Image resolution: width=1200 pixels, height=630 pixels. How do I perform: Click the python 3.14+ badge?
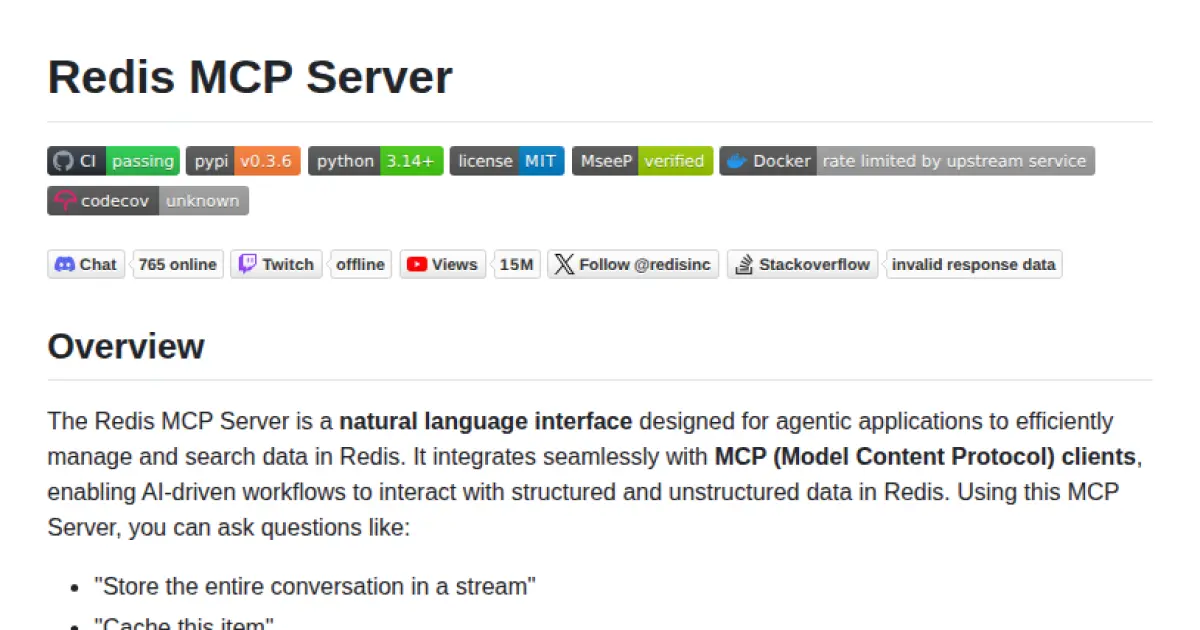point(376,160)
